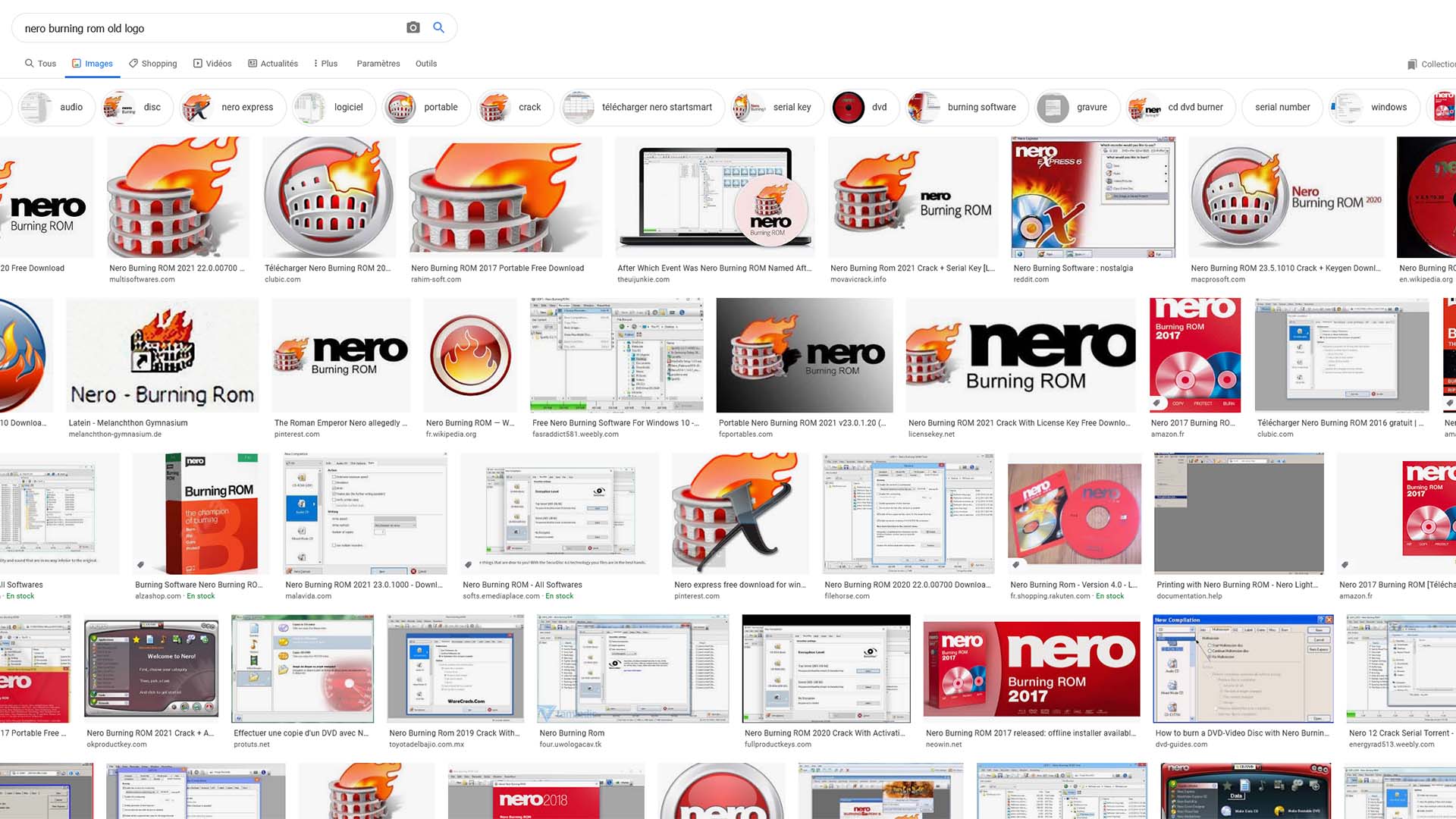The width and height of the screenshot is (1456, 819).
Task: Click the Nero Burning ROM 2021 22.0.00700 title link
Action: point(177,268)
